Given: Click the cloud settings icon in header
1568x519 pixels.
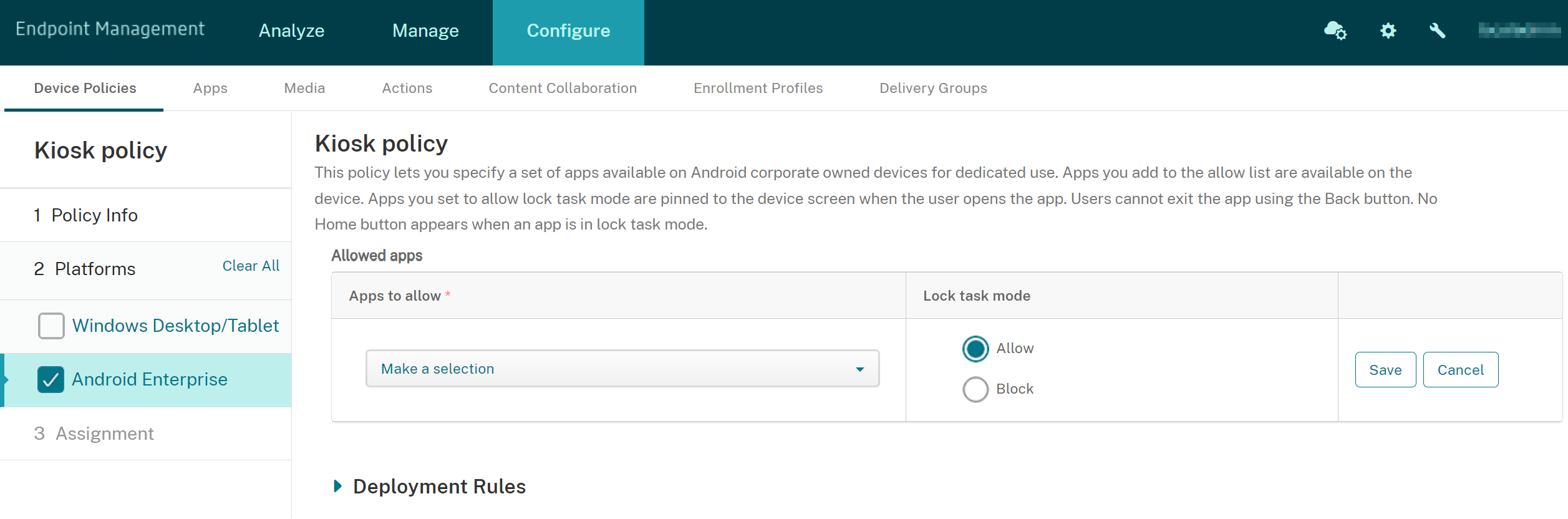Looking at the screenshot, I should click(1335, 31).
